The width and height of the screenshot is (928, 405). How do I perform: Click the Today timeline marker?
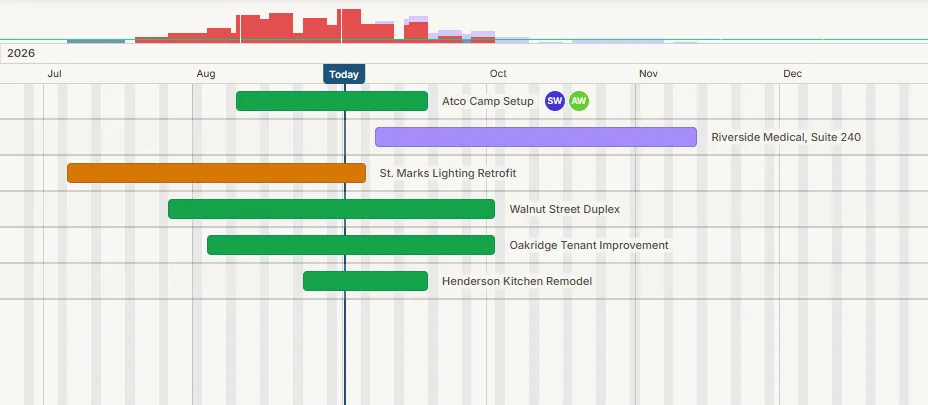click(x=344, y=74)
